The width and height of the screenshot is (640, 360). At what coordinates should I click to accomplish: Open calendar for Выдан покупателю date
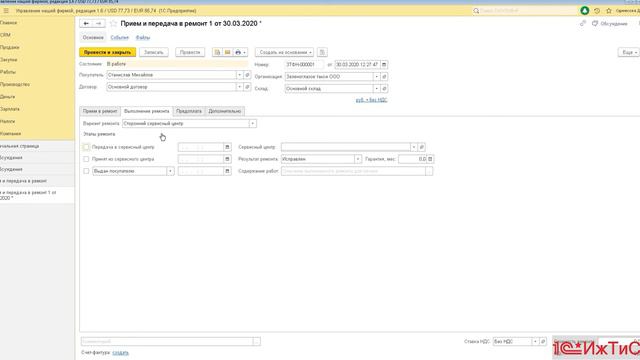tap(227, 171)
